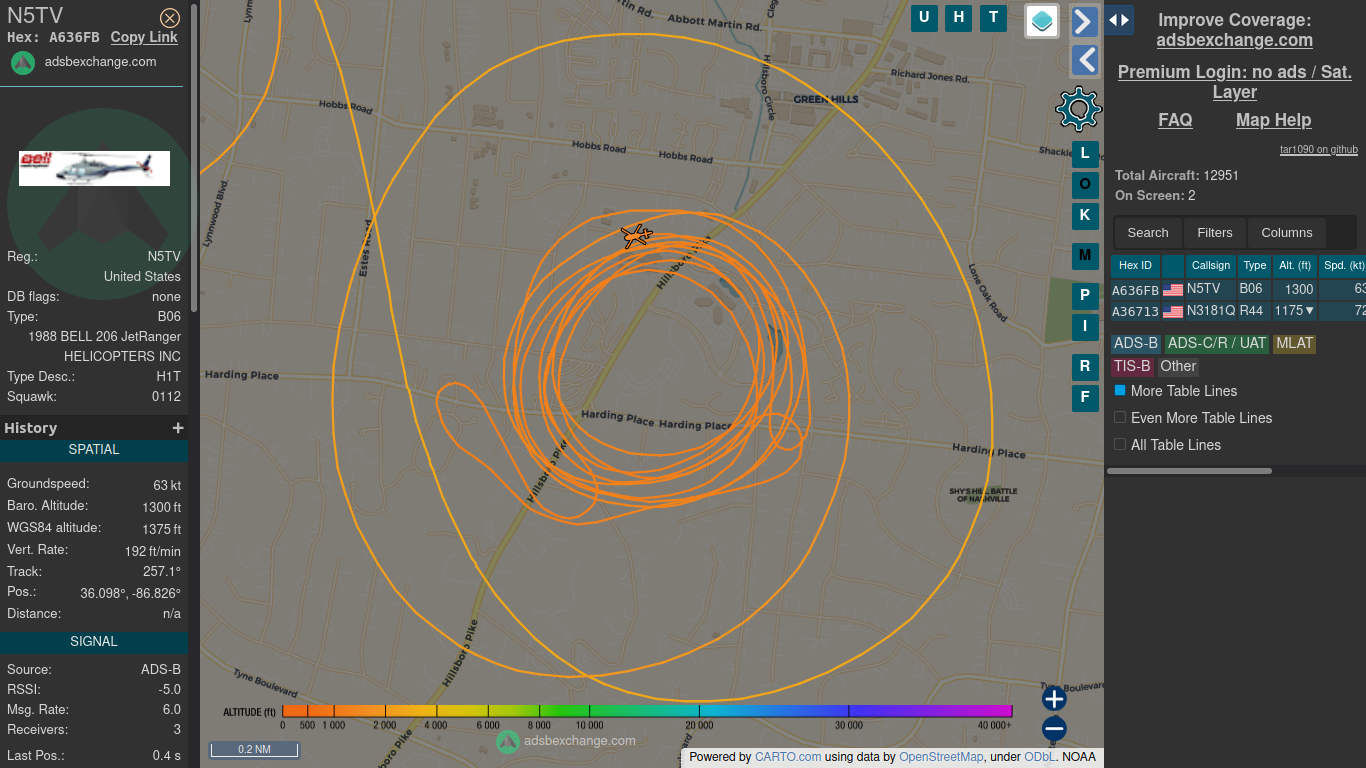
Task: Toggle the T map button
Action: pos(993,17)
